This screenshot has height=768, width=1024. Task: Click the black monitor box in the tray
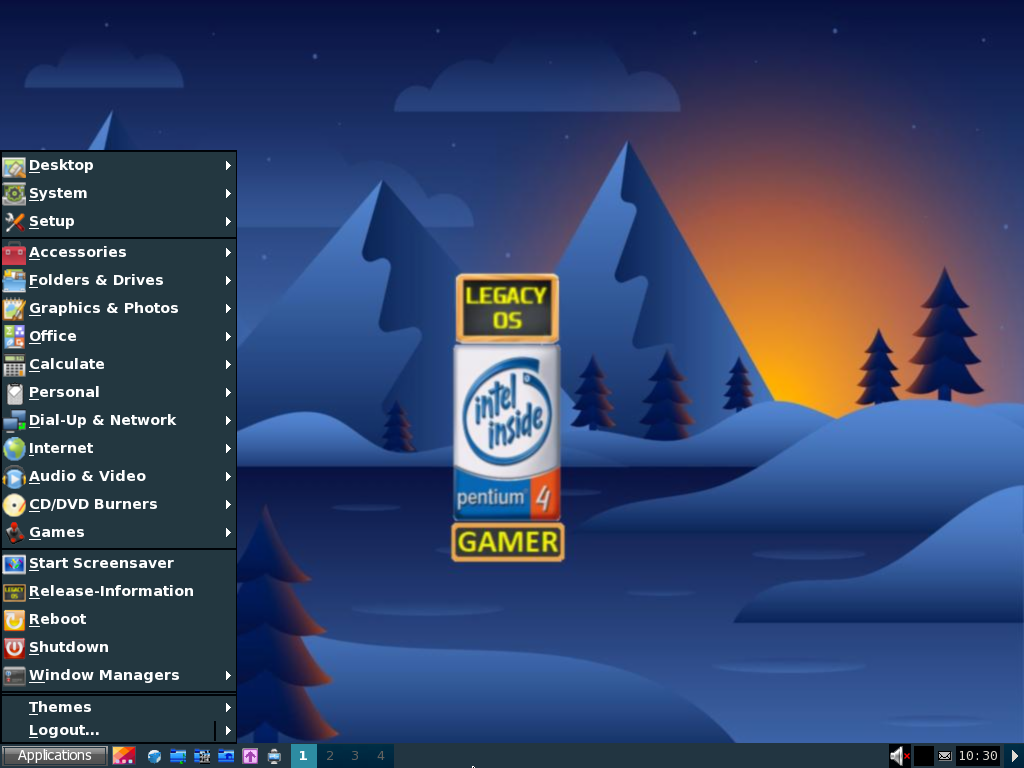[923, 756]
